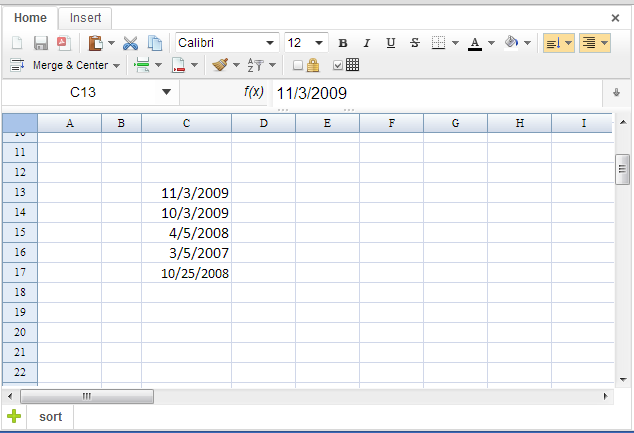Select column A header

pos(70,123)
